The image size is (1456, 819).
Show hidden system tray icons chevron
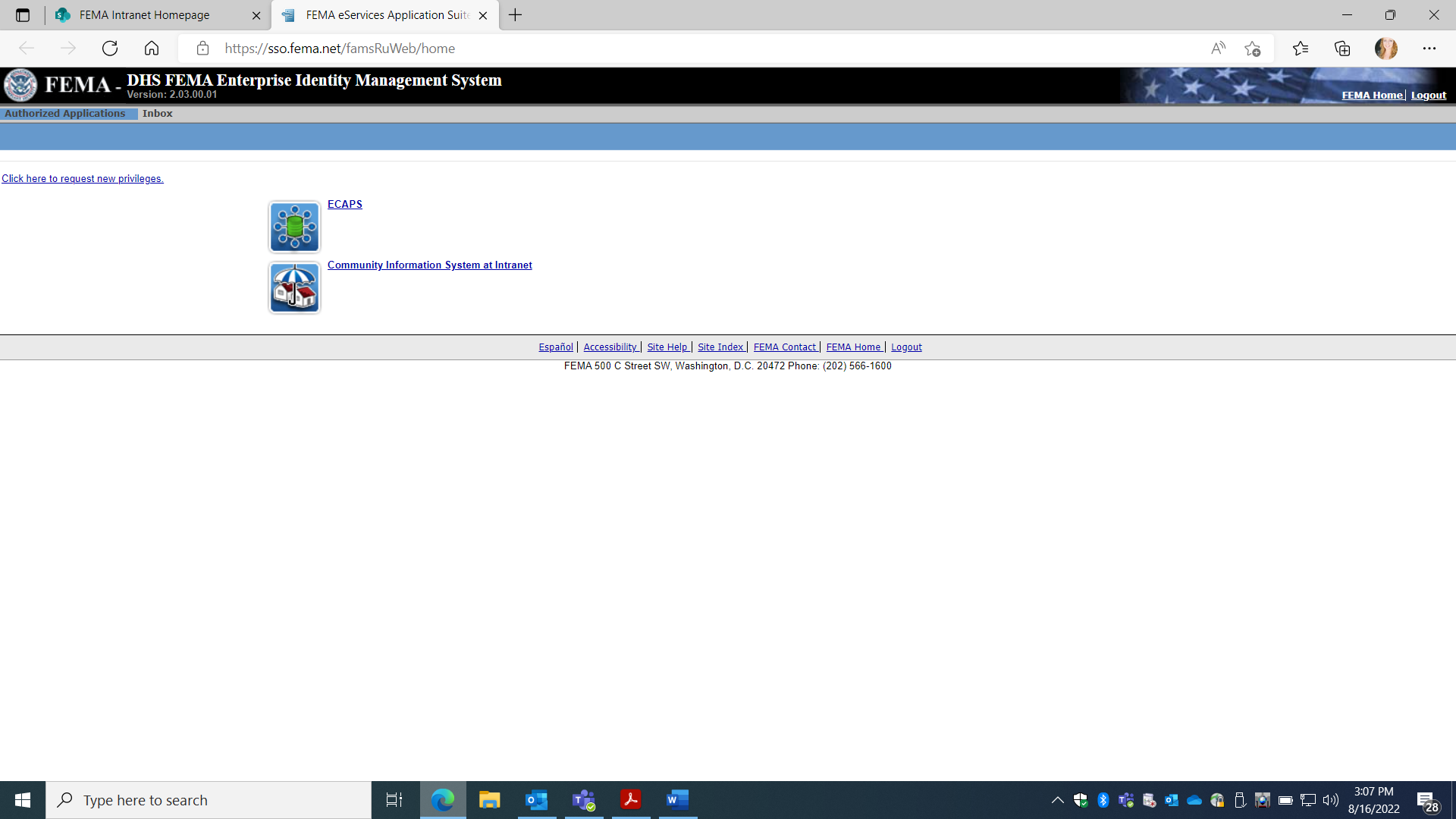[x=1057, y=800]
